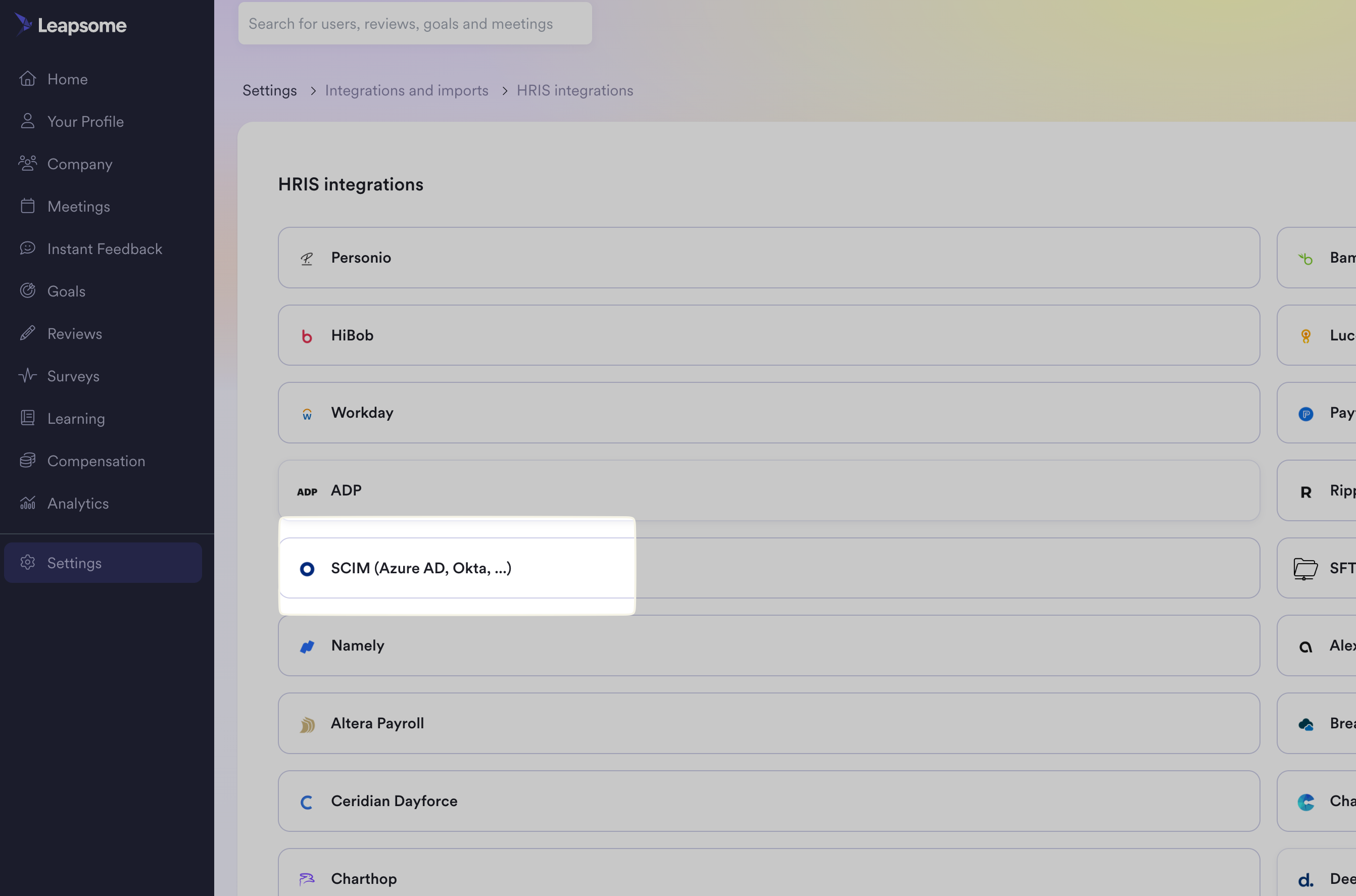Click the Leapsome logo
The height and width of the screenshot is (896, 1356).
coord(70,25)
